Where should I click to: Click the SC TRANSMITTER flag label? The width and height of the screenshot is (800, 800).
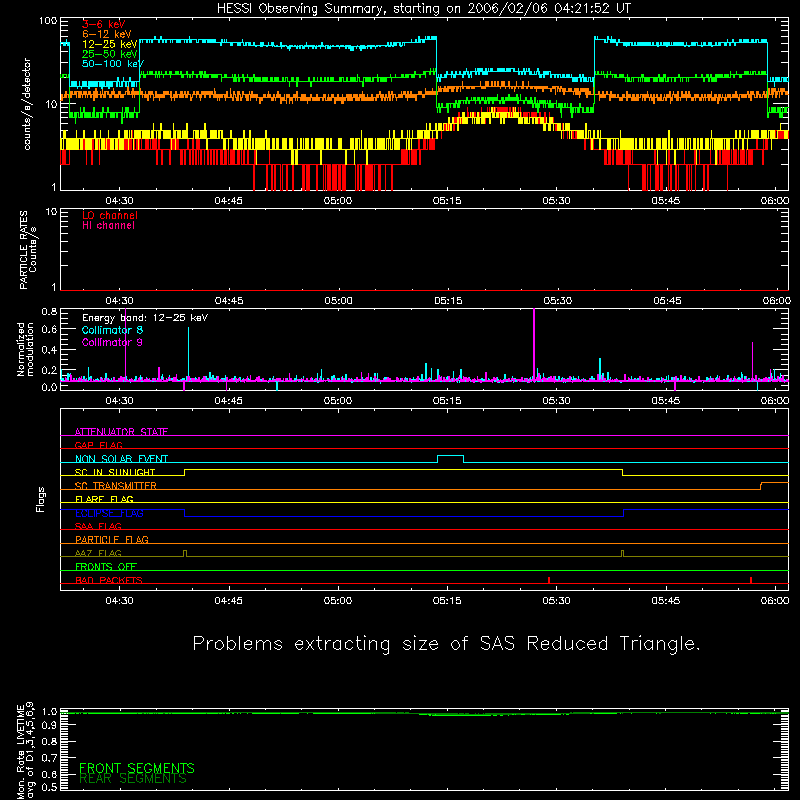point(116,486)
